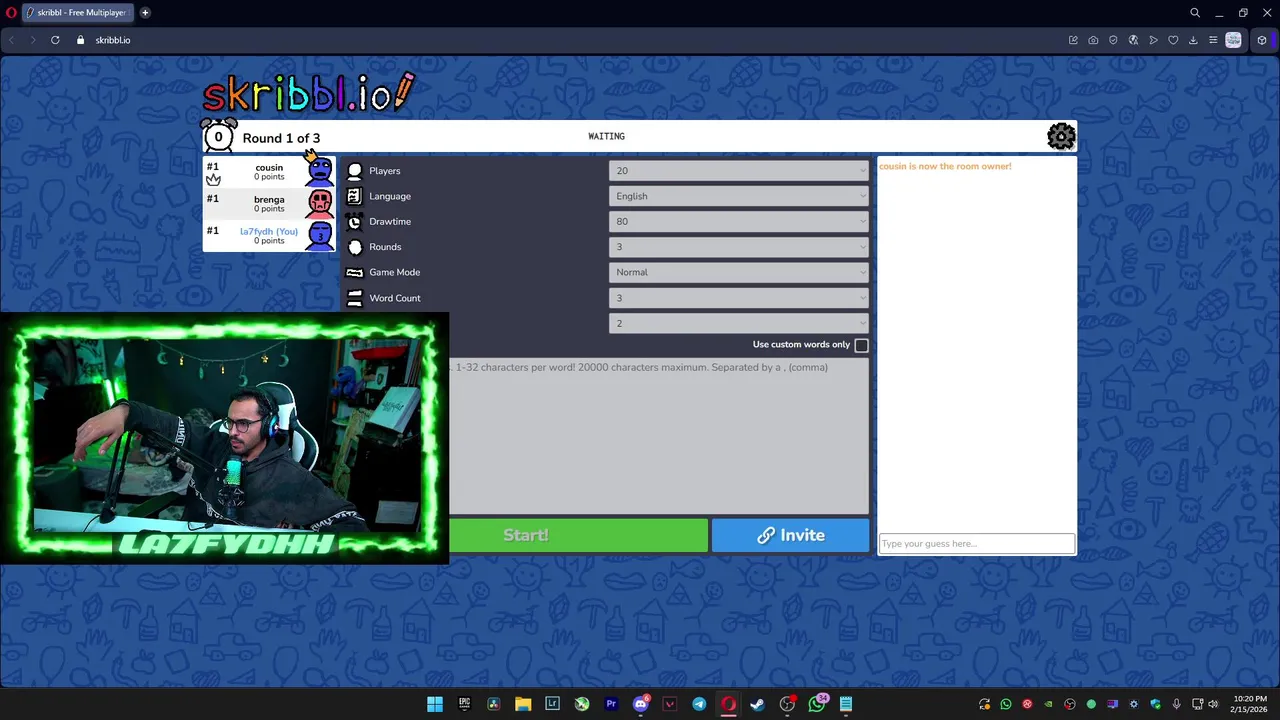Viewport: 1280px width, 720px height.
Task: Click la7fydh's own avatar
Action: click(x=320, y=235)
